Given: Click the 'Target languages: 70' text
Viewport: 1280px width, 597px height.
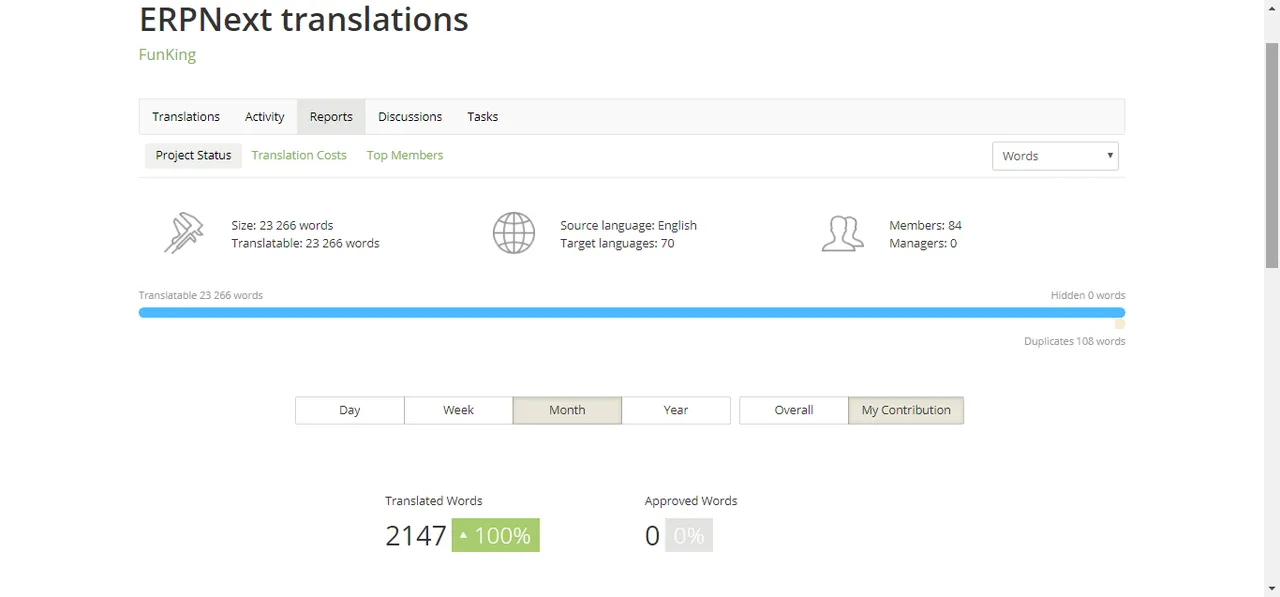Looking at the screenshot, I should (x=617, y=243).
